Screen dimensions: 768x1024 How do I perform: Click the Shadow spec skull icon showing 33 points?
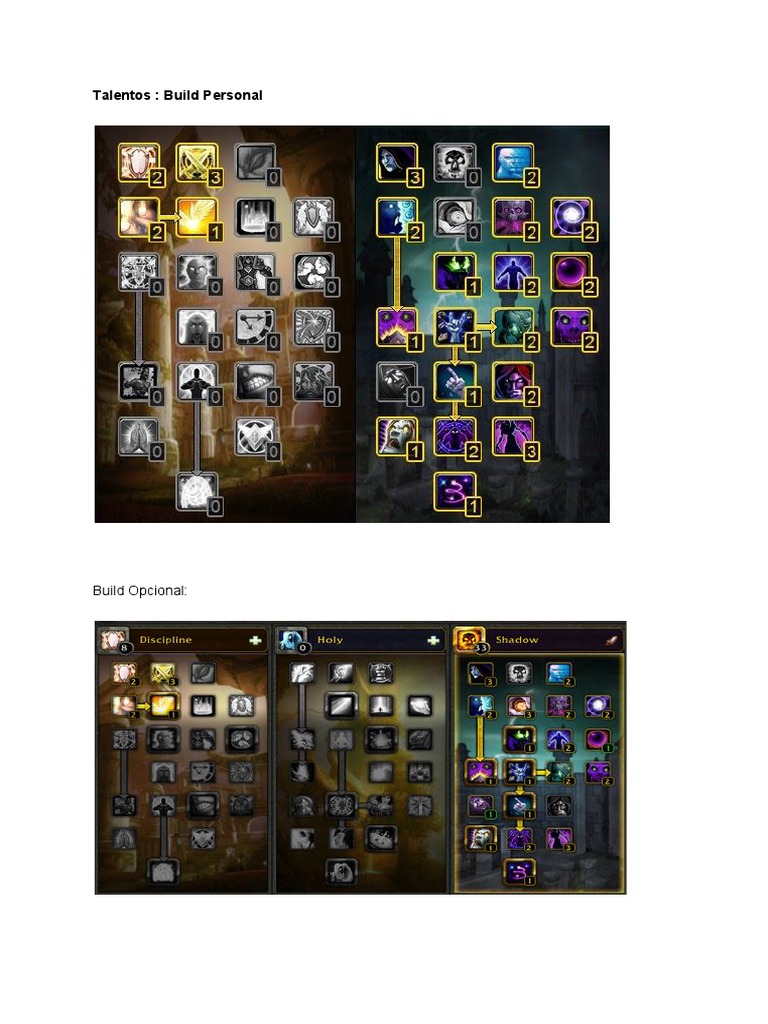(x=468, y=639)
